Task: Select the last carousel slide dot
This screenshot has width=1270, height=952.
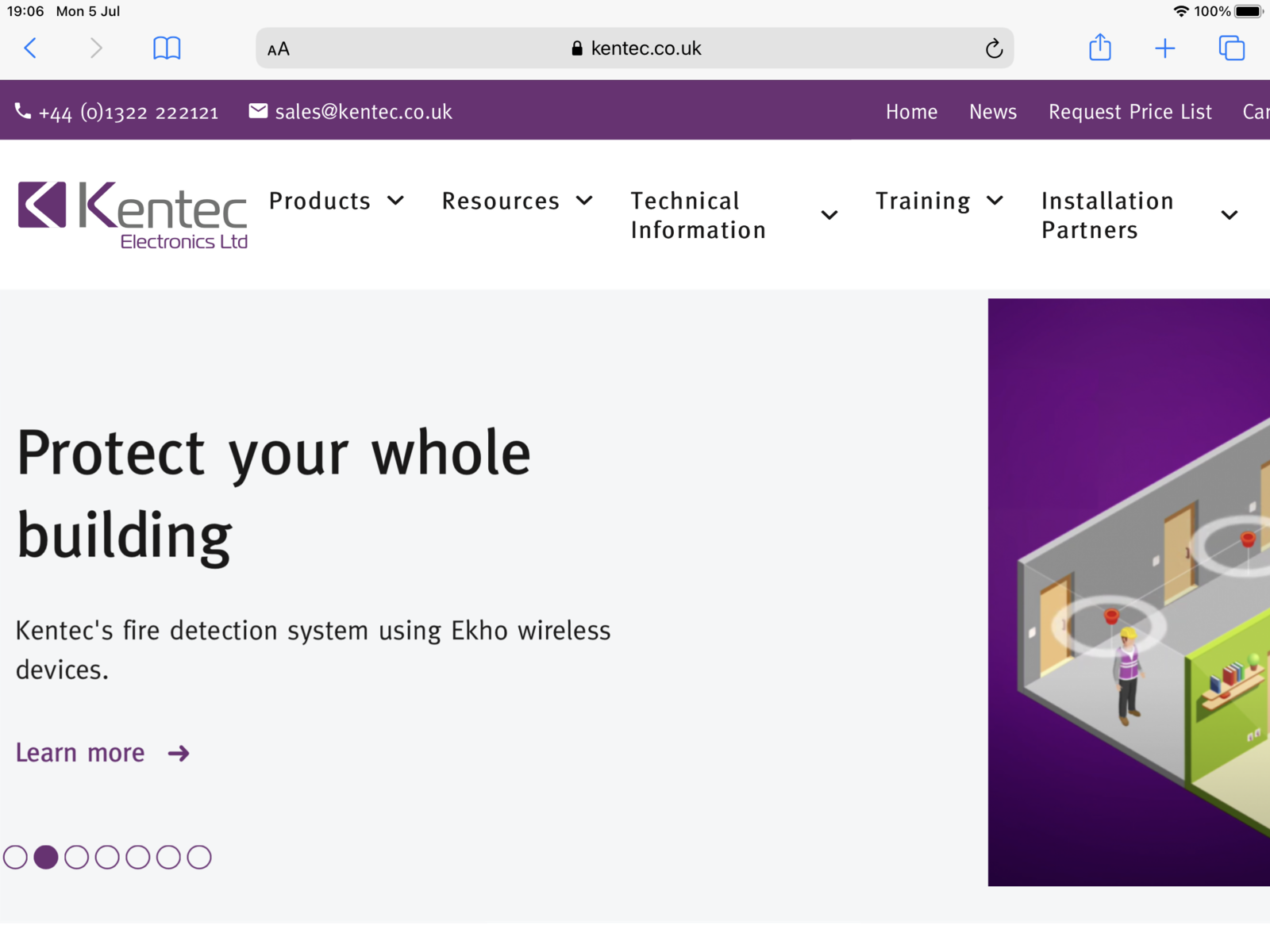Action: pos(199,857)
